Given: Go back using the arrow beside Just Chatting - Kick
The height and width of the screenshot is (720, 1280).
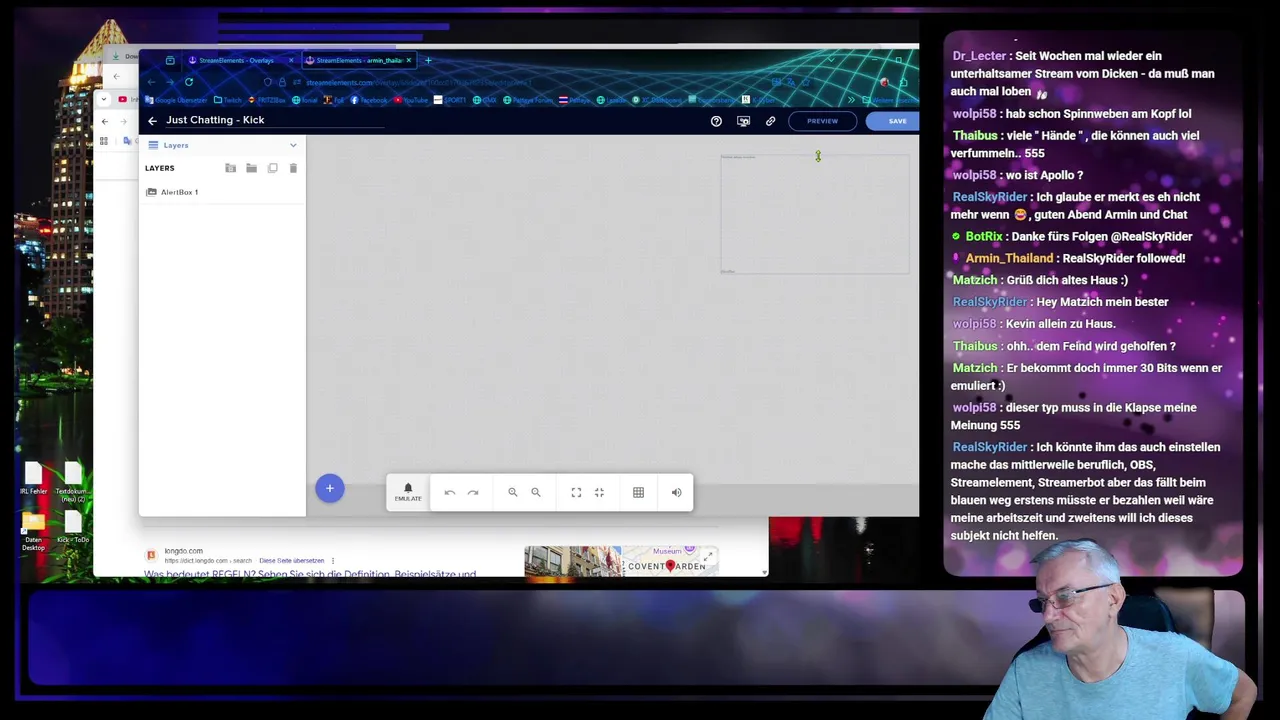Looking at the screenshot, I should pos(152,121).
